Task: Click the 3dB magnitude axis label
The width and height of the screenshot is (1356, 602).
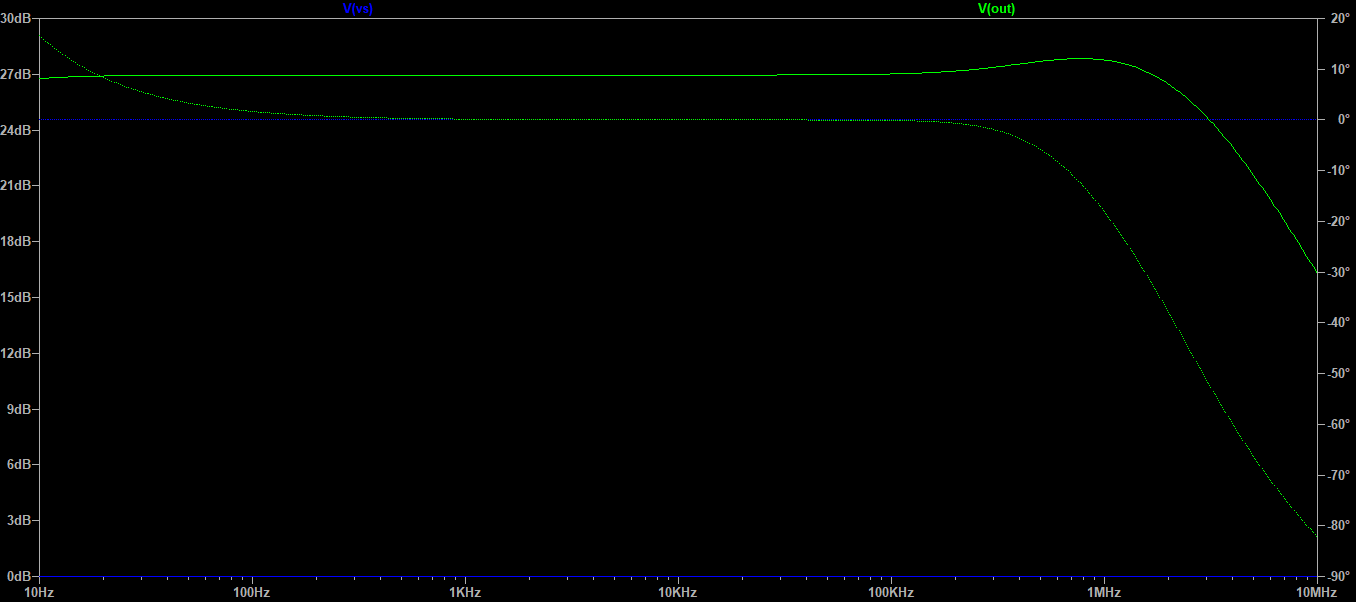Action: [x=18, y=521]
